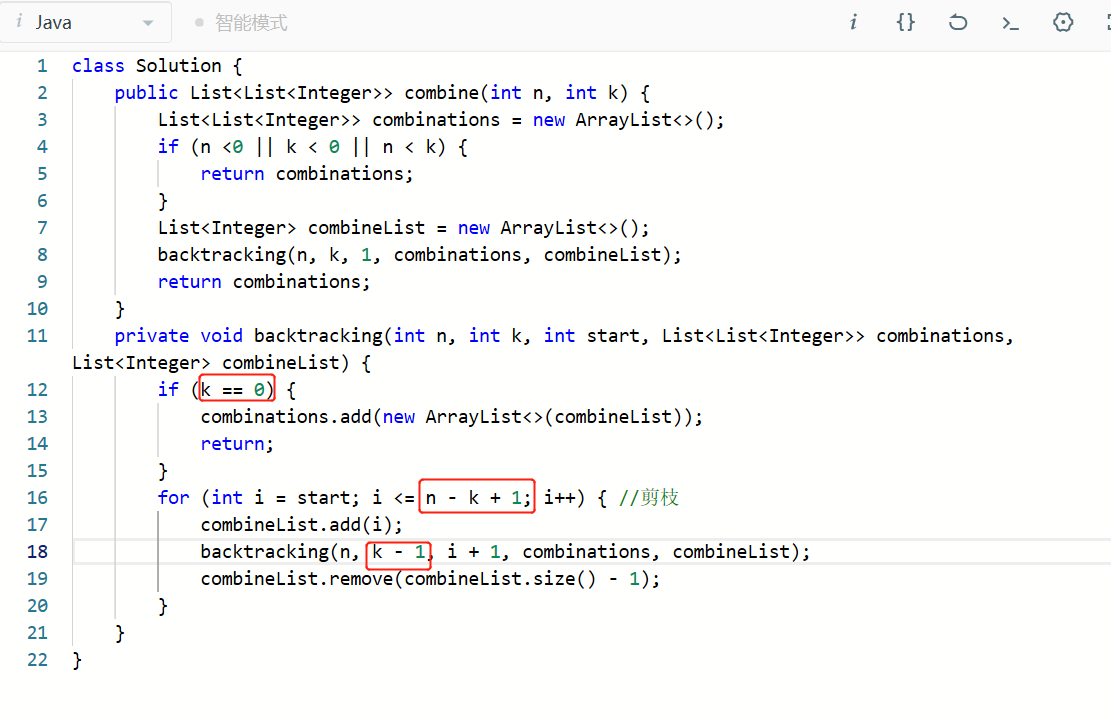Click the italic i info icon in toolbar

[853, 23]
